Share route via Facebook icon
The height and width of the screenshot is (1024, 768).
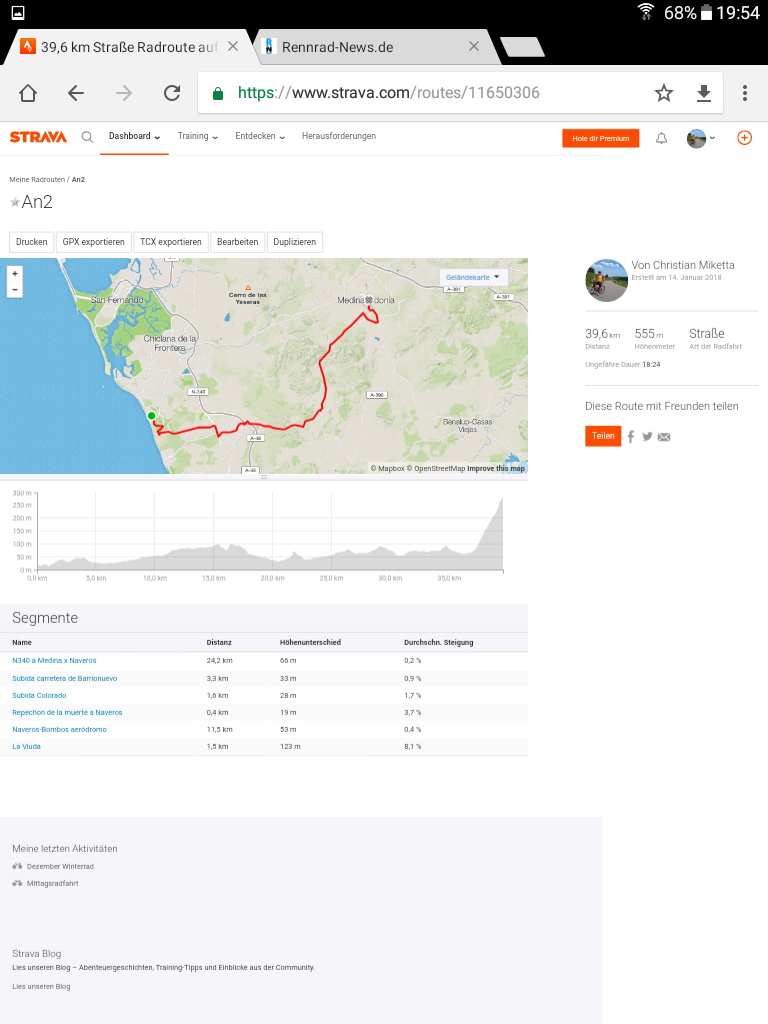coord(631,436)
